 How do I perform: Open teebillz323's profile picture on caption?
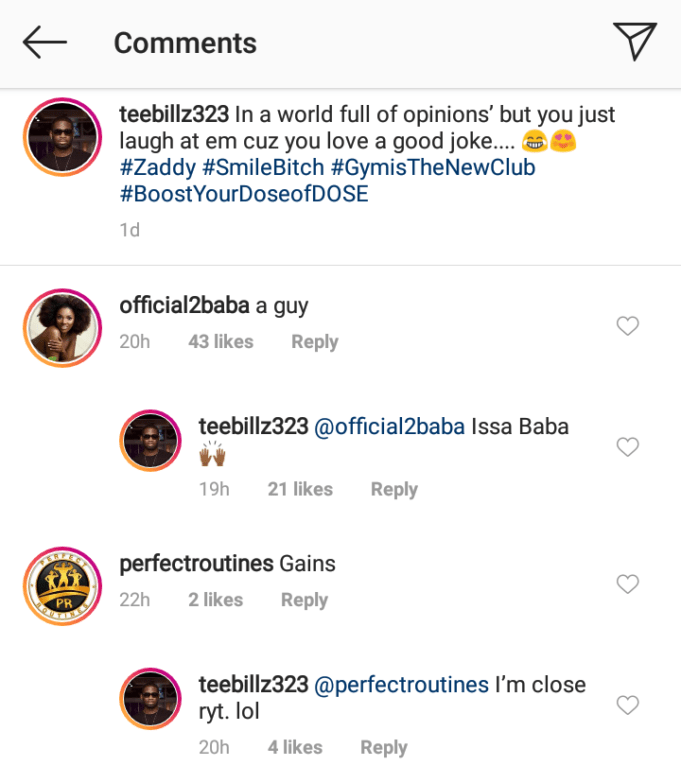(62, 139)
